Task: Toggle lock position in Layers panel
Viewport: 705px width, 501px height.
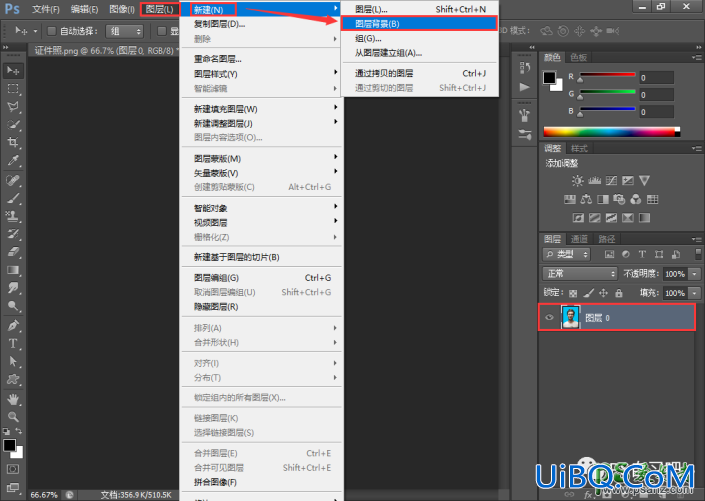Action: (603, 294)
